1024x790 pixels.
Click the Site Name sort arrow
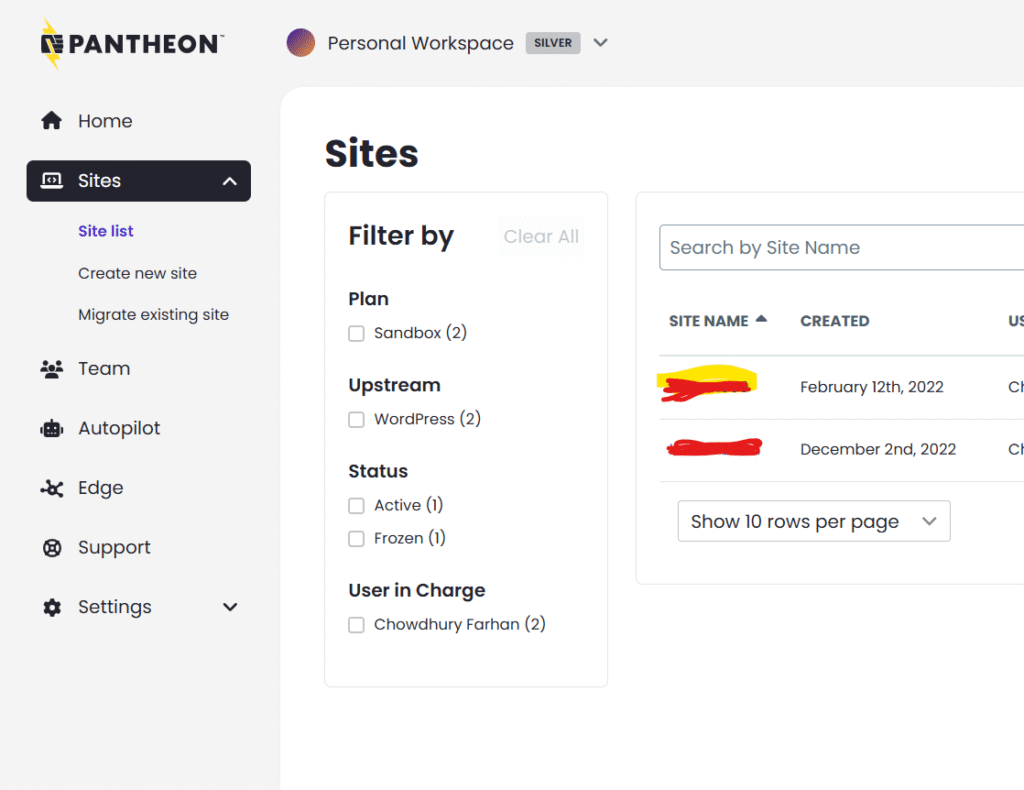(761, 319)
